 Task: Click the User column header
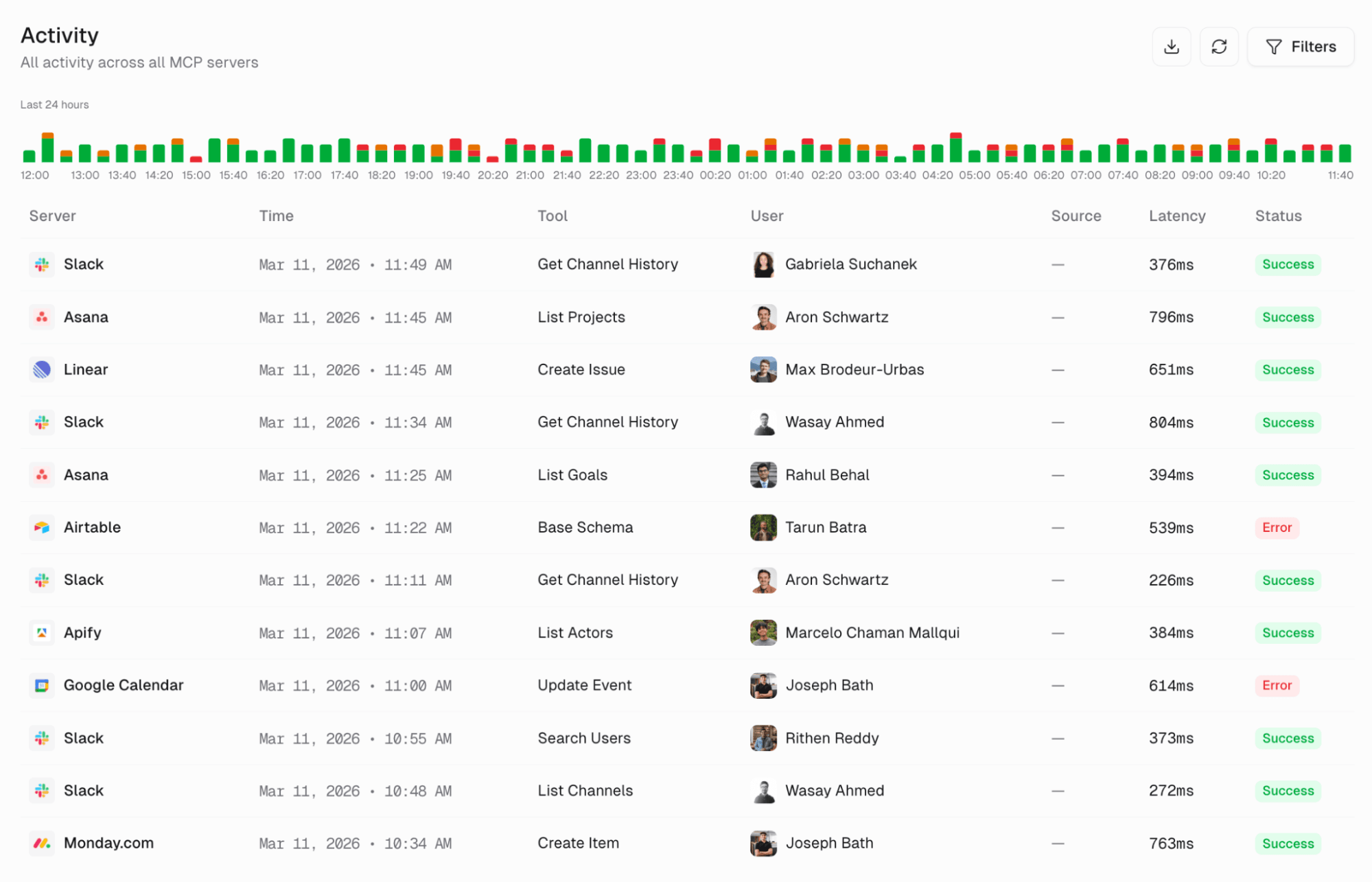click(x=767, y=216)
